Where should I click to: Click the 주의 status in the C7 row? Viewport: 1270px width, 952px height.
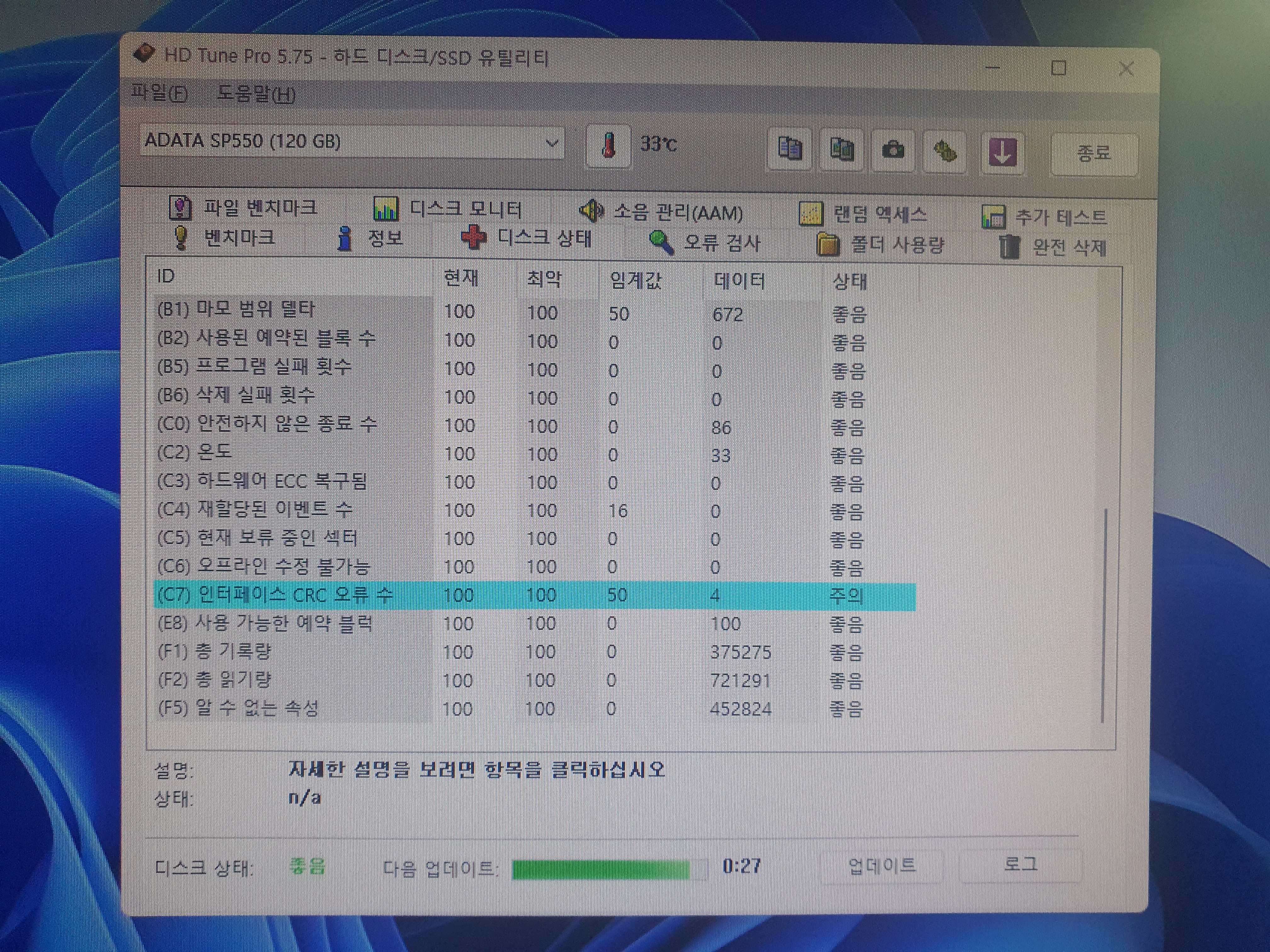pos(846,595)
